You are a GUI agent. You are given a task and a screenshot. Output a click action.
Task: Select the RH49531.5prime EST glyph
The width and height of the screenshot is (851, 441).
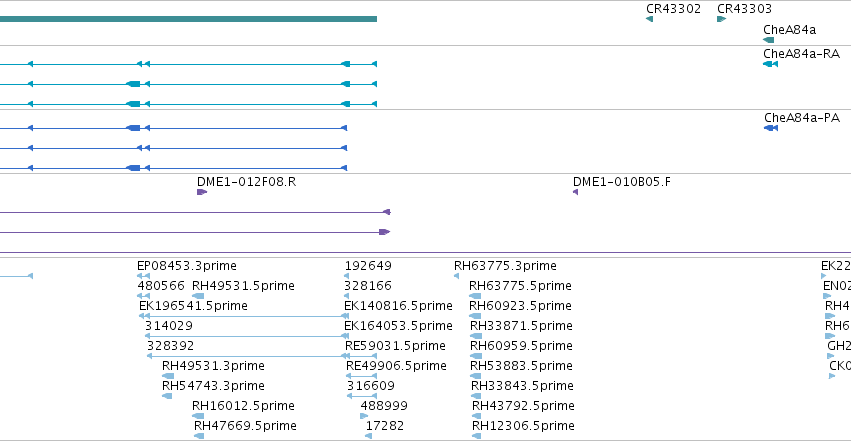click(x=198, y=296)
